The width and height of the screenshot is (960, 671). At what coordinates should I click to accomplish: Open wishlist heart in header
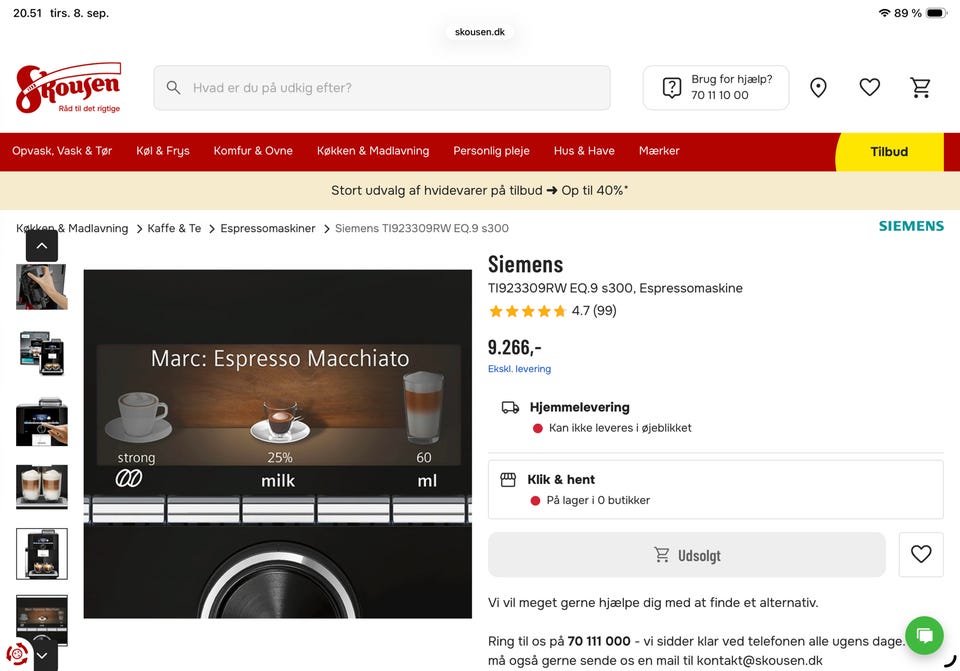(x=869, y=88)
